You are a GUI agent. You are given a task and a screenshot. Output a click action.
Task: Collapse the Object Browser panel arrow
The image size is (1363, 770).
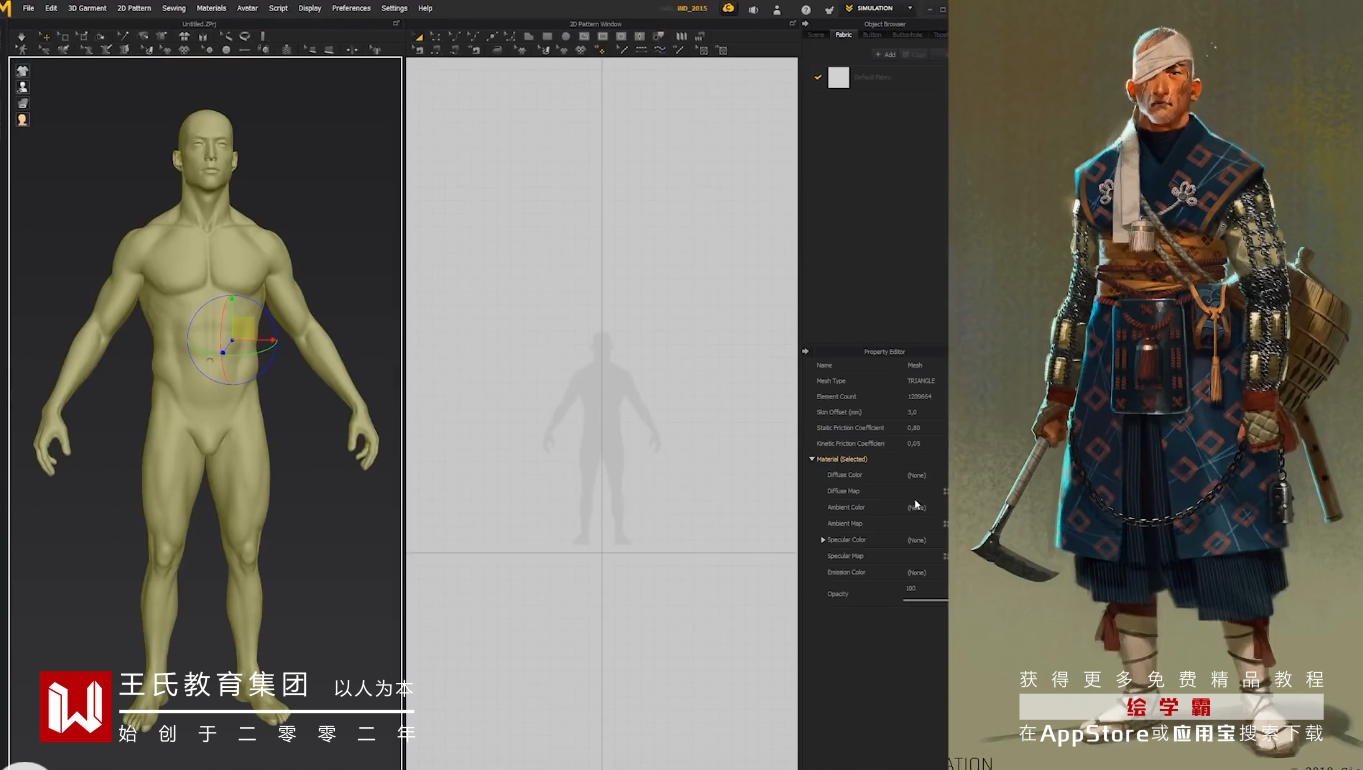(805, 23)
